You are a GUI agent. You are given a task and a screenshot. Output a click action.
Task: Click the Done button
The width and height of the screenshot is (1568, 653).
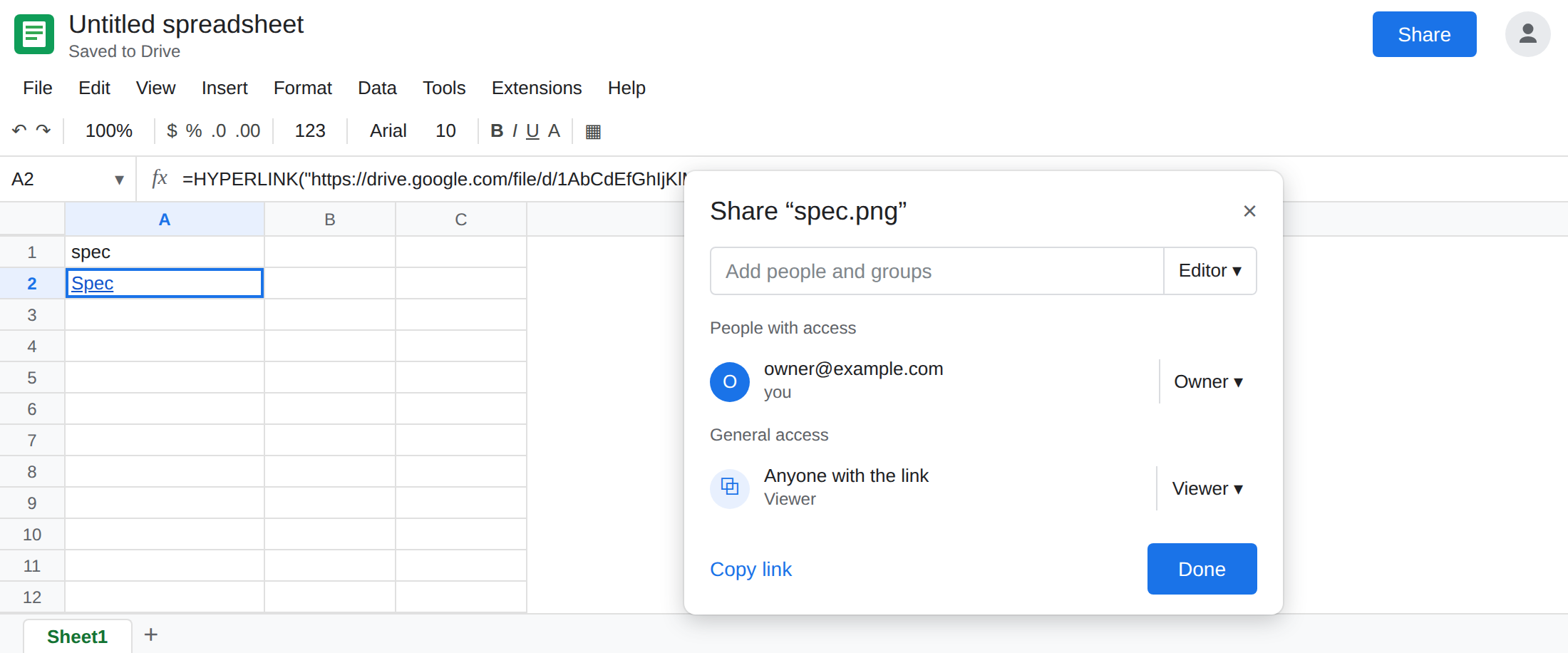tap(1202, 569)
